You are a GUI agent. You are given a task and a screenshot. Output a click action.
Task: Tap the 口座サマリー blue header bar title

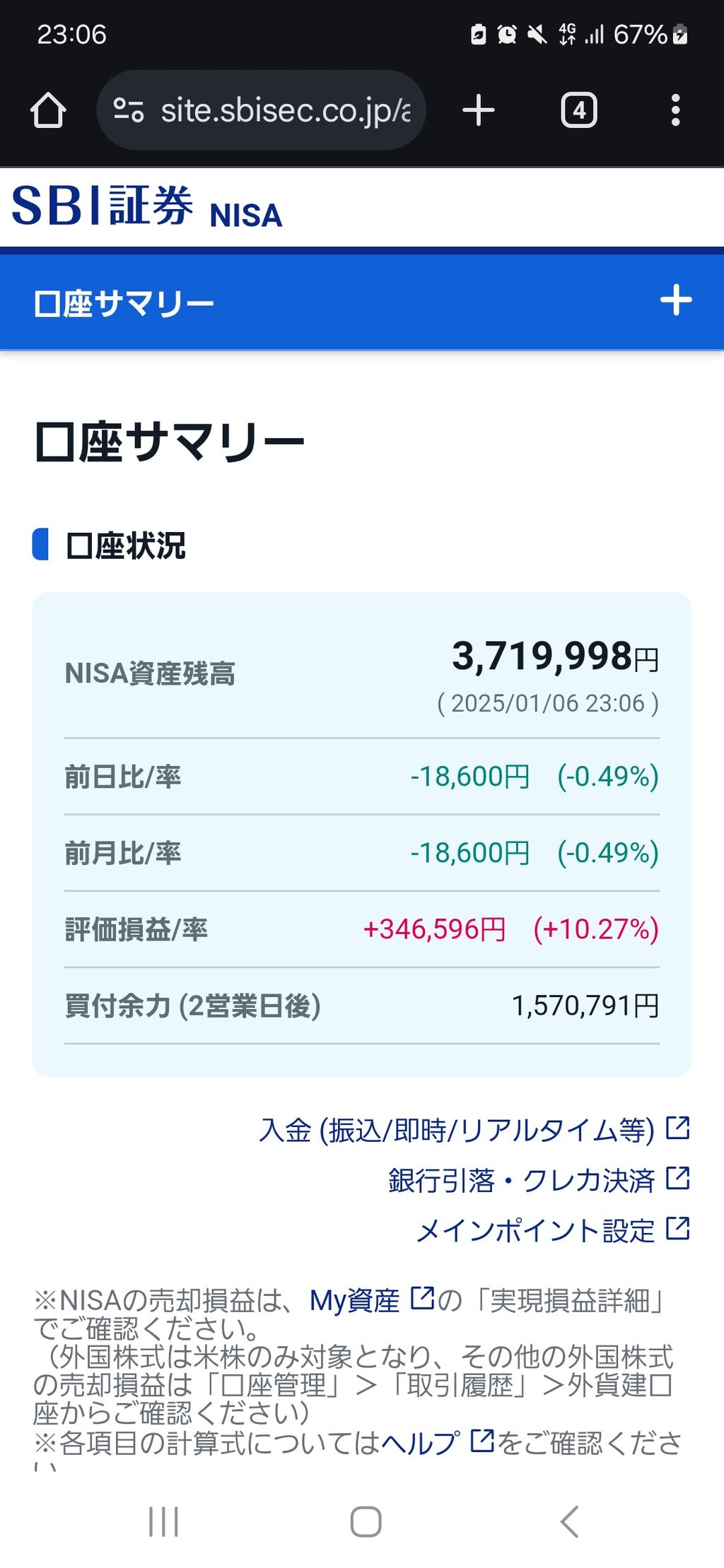[x=124, y=304]
